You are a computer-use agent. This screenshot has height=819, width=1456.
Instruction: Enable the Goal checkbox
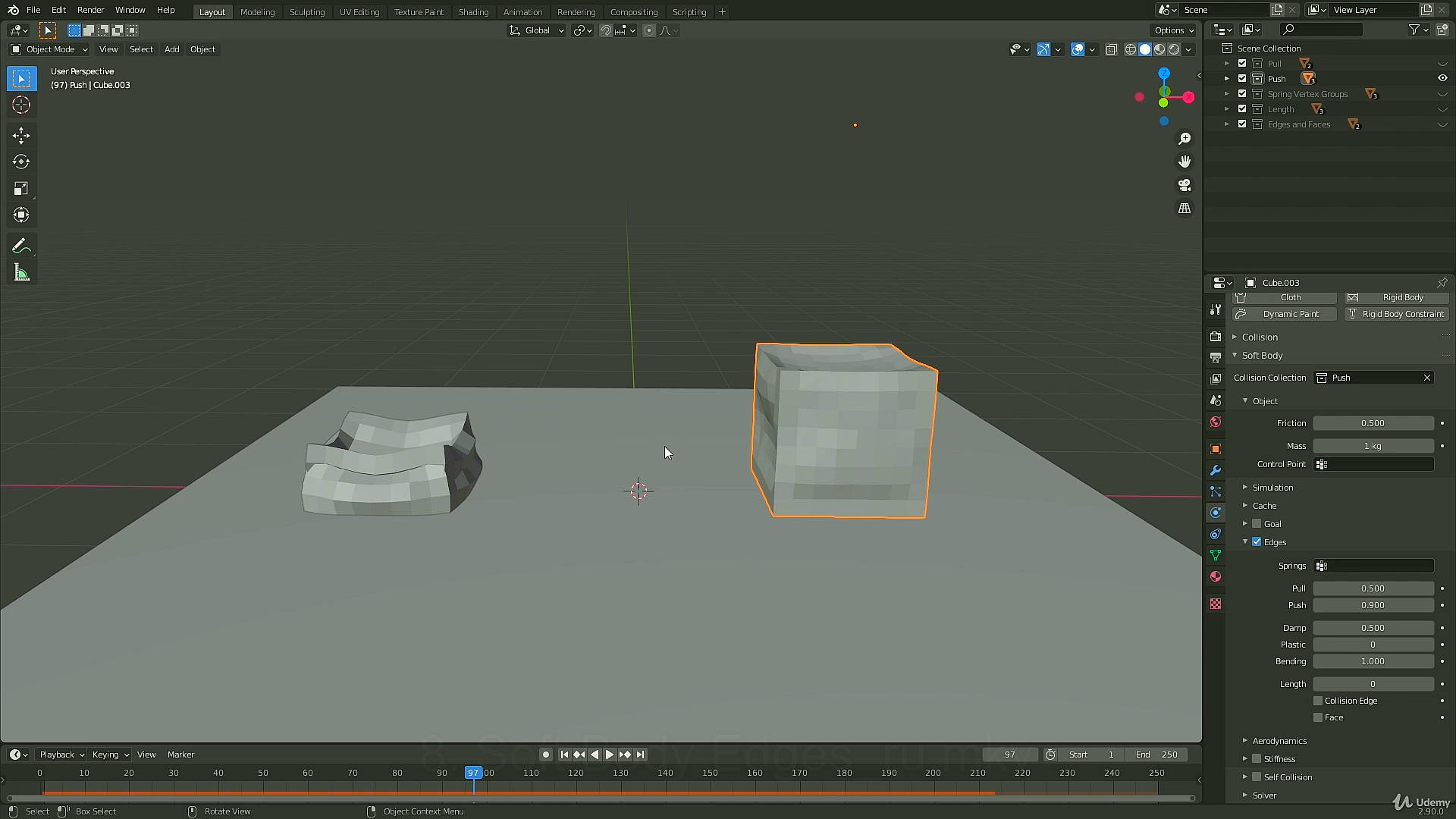pos(1257,524)
